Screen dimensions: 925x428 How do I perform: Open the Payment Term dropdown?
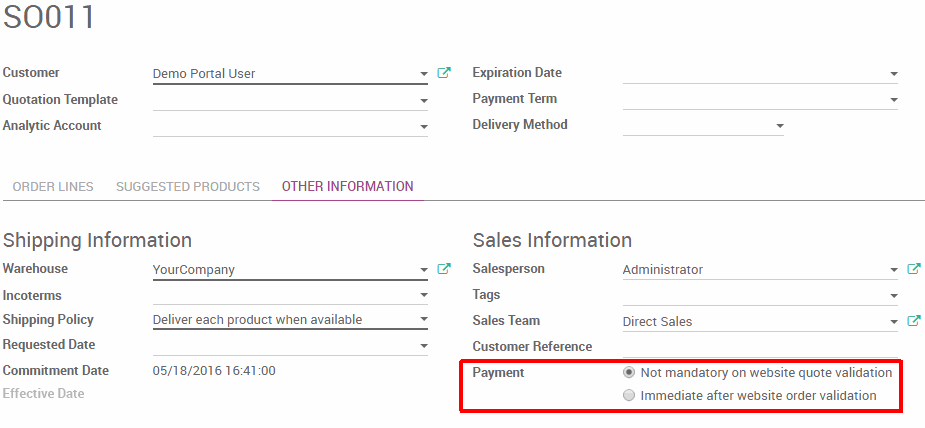point(893,100)
